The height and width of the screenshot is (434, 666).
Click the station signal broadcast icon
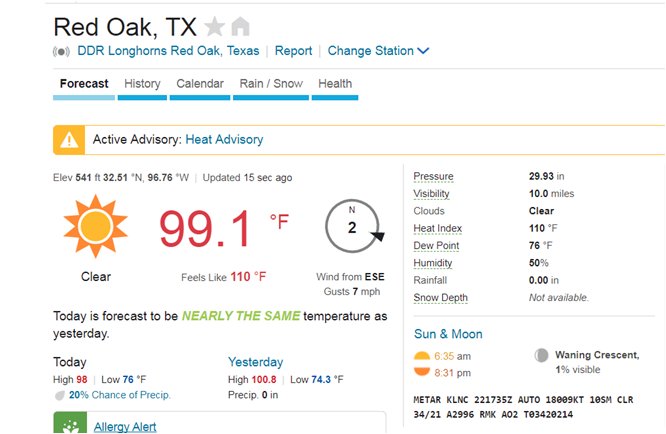(x=61, y=51)
